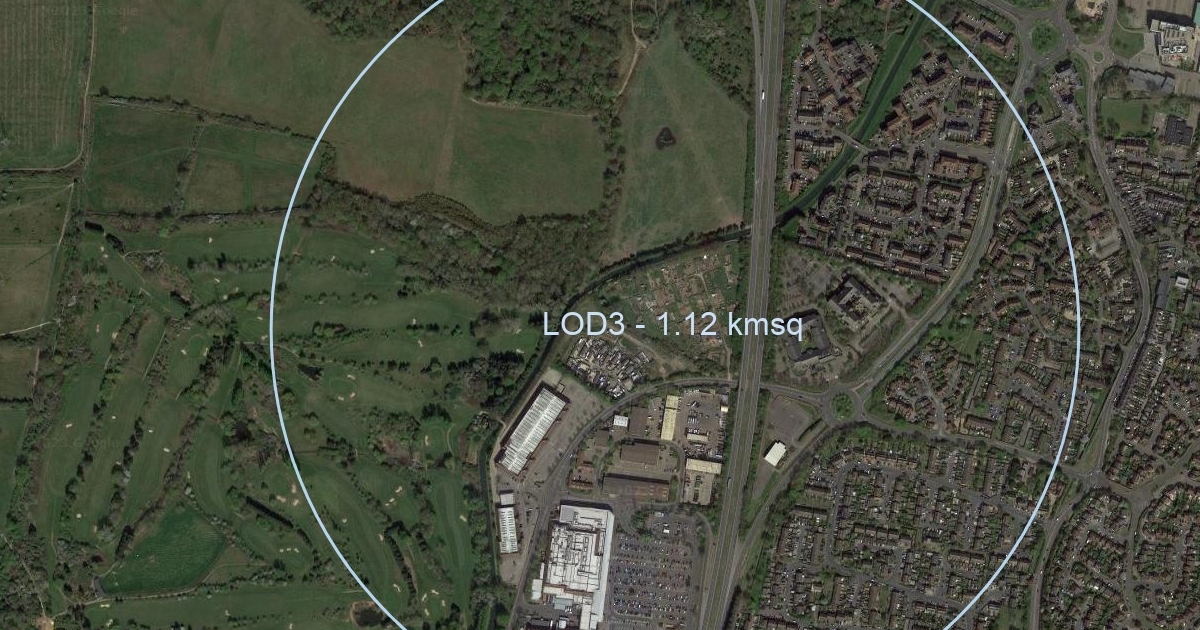Click the dark pond in the field
The width and height of the screenshot is (1200, 630).
(666, 137)
